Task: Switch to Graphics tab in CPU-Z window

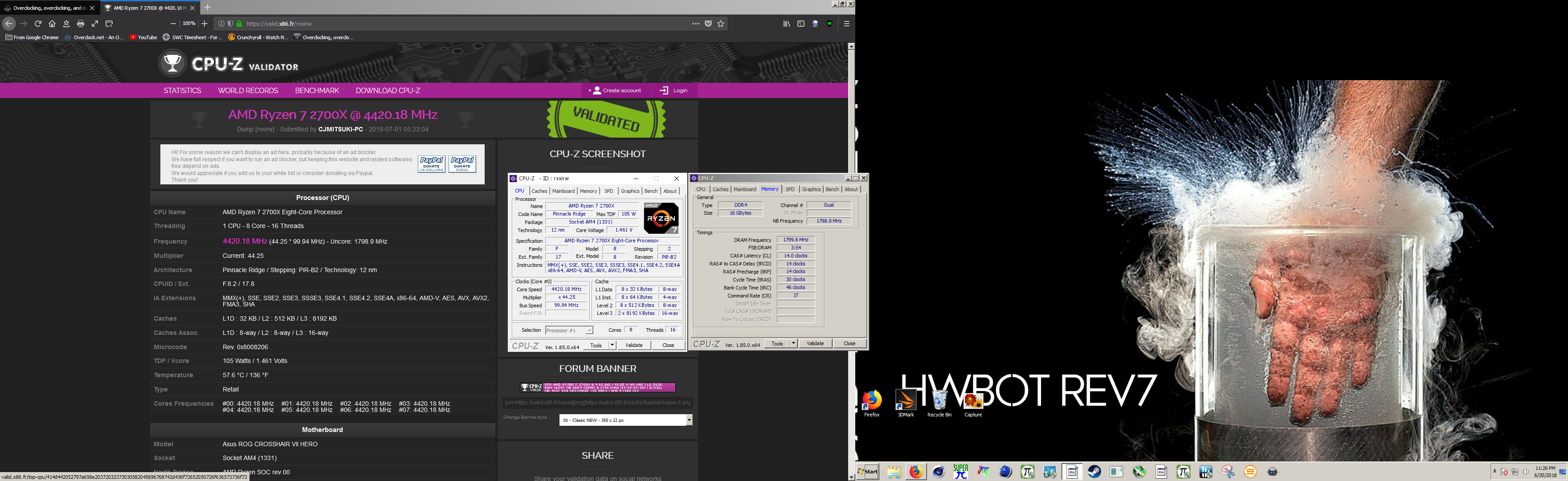Action: coord(811,189)
